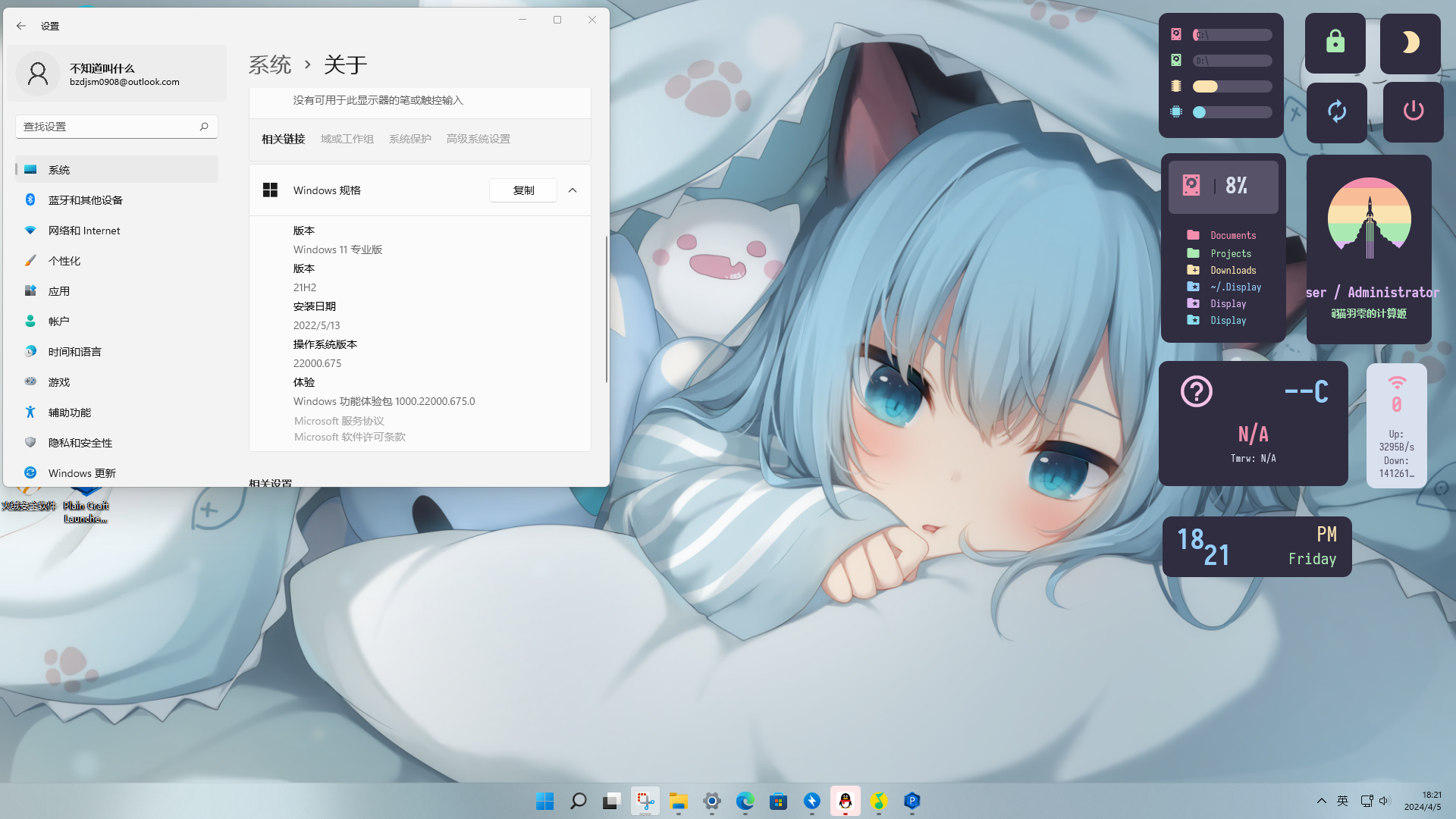The image size is (1456, 819).
Task: Open Microsoft Edge on taskbar
Action: (x=745, y=801)
